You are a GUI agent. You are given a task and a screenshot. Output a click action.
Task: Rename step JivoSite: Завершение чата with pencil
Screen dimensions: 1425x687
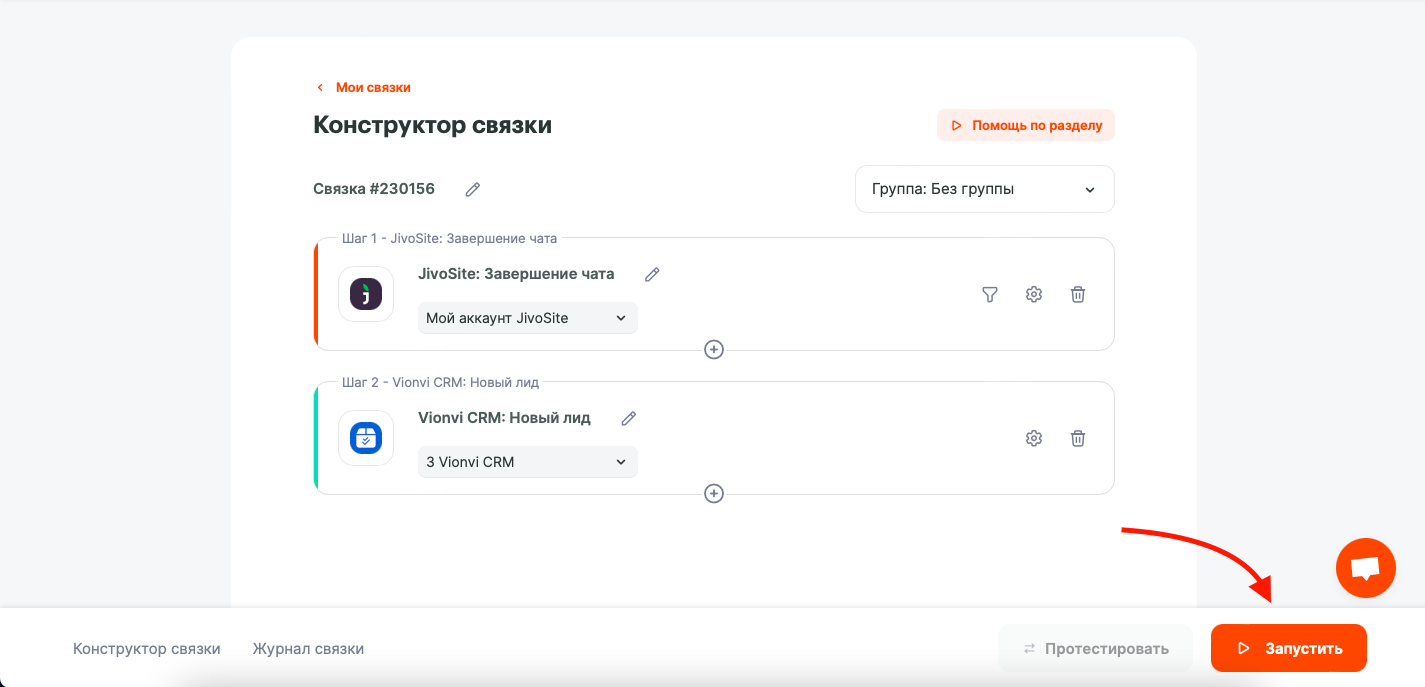coord(652,274)
